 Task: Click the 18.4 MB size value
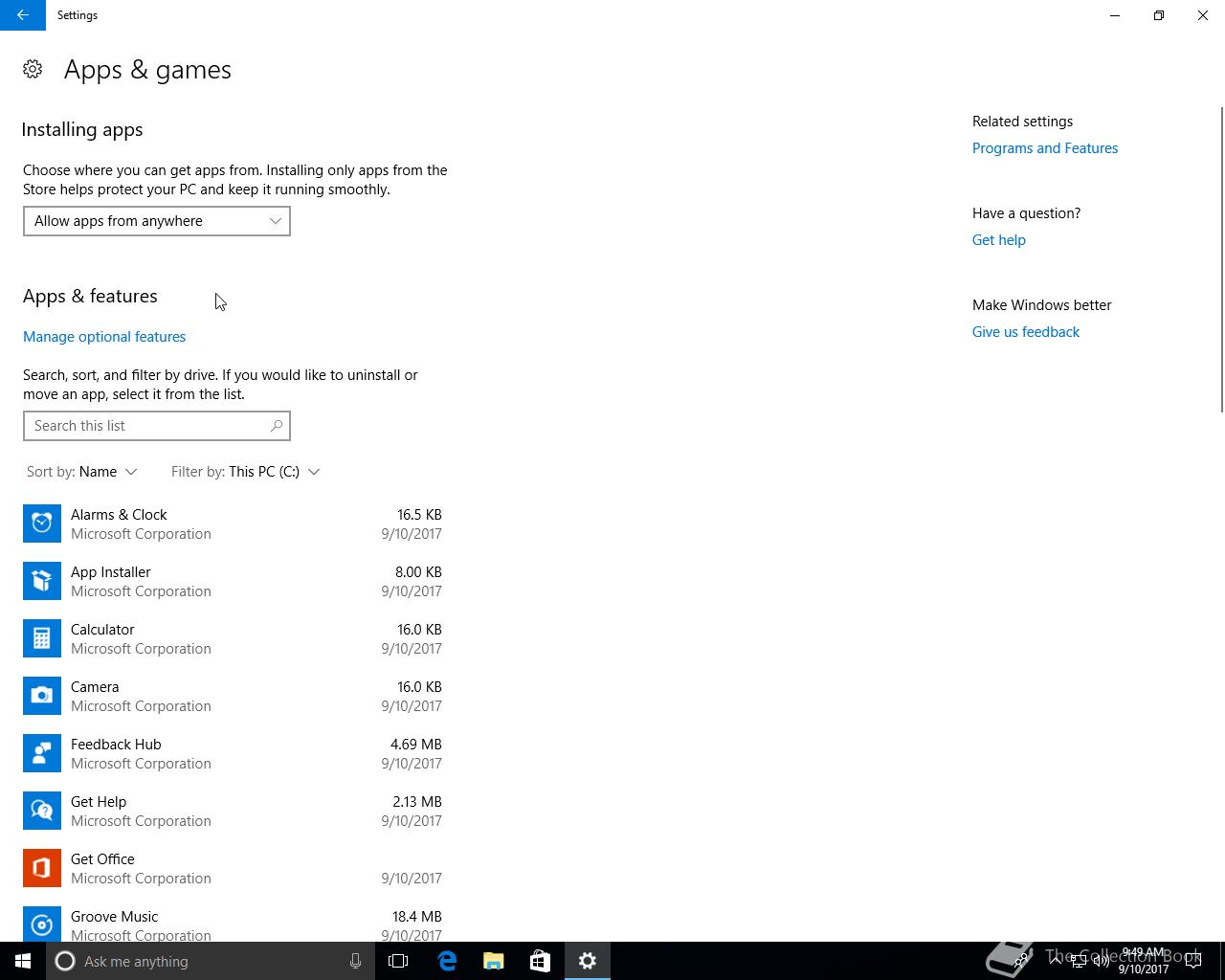pos(417,917)
